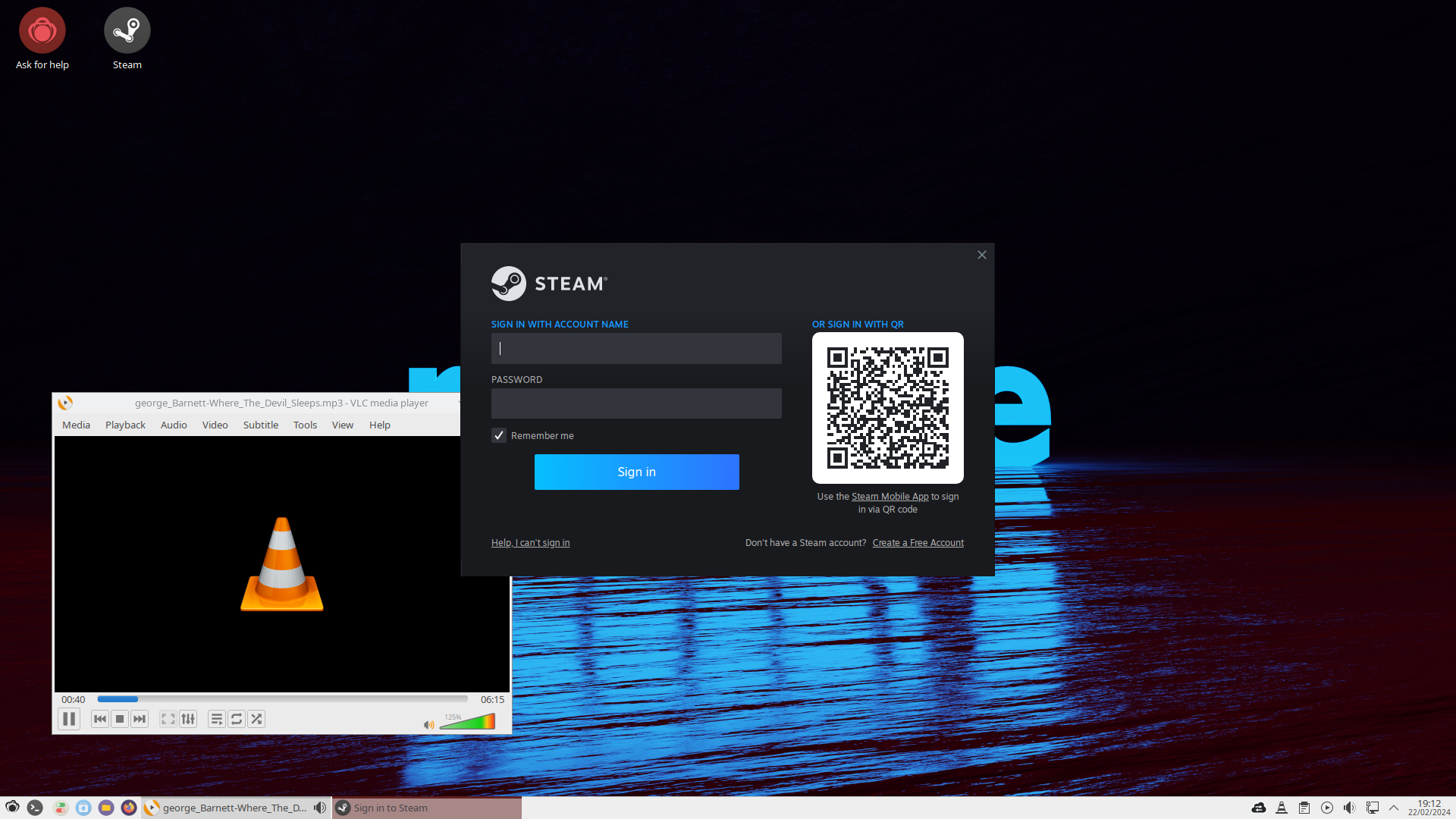This screenshot has width=1456, height=819.
Task: Uncheck the Remember me checkbox
Action: coord(499,435)
